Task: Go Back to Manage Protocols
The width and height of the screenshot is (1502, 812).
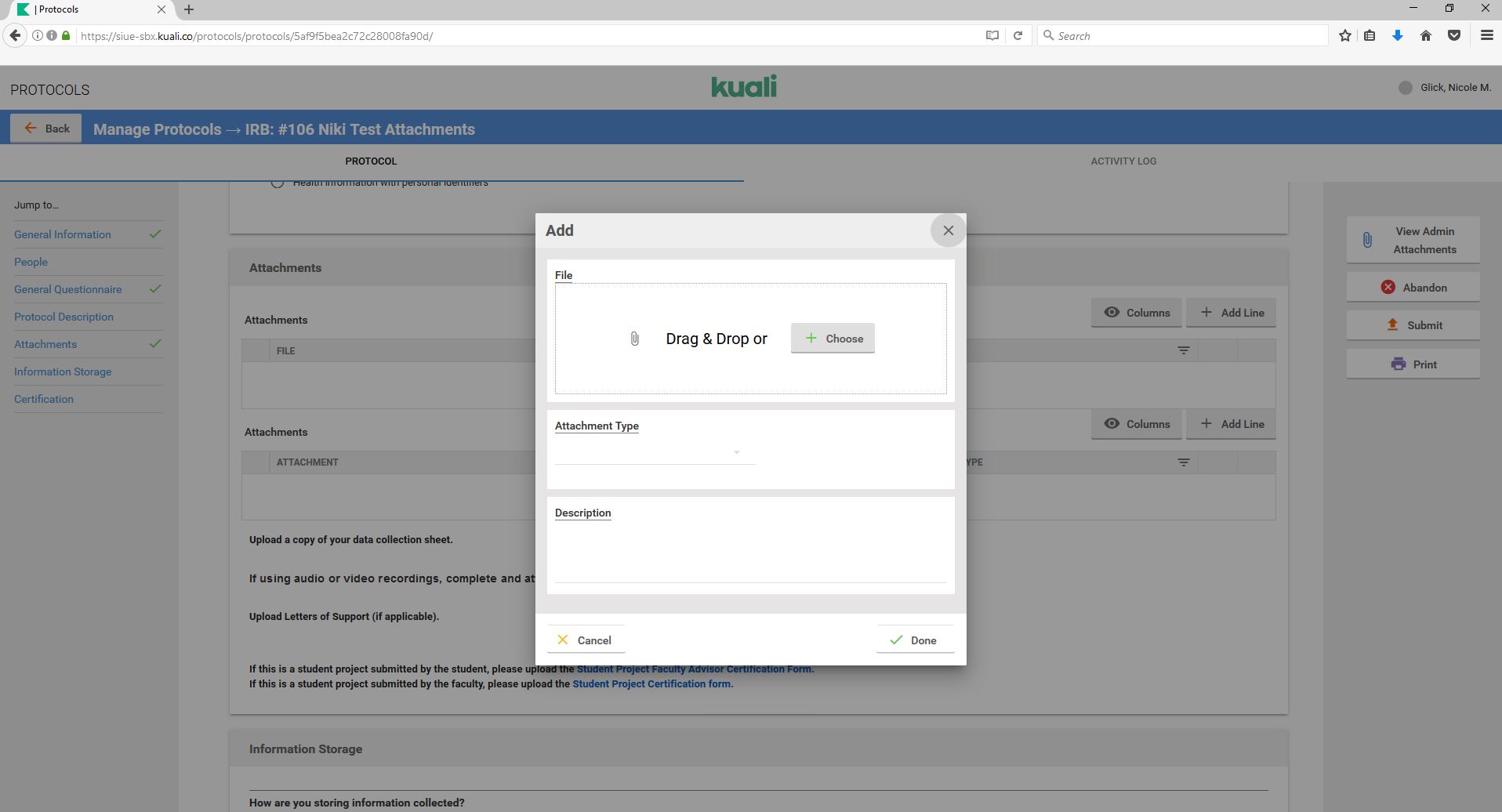Action: pos(46,129)
